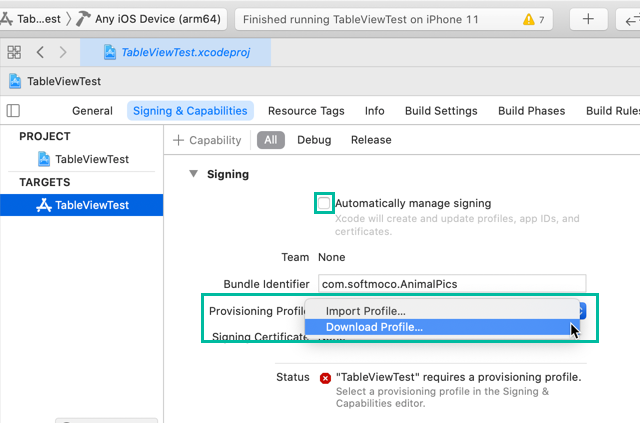Viewport: 640px width, 423px height.
Task: Add a capability with + Capability
Action: pyautogui.click(x=207, y=140)
